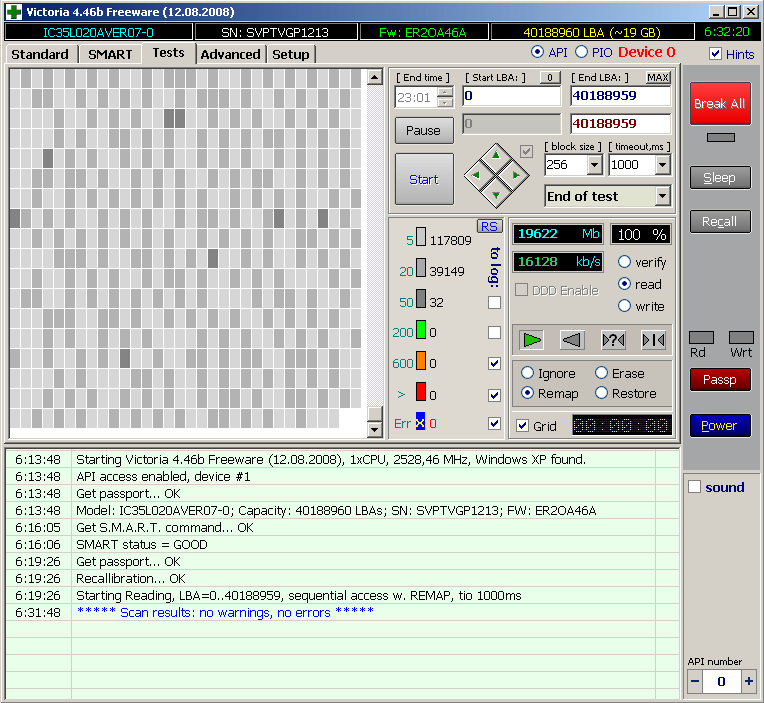Click the Rd indicator lamp
The height and width of the screenshot is (703, 764).
[x=702, y=337]
